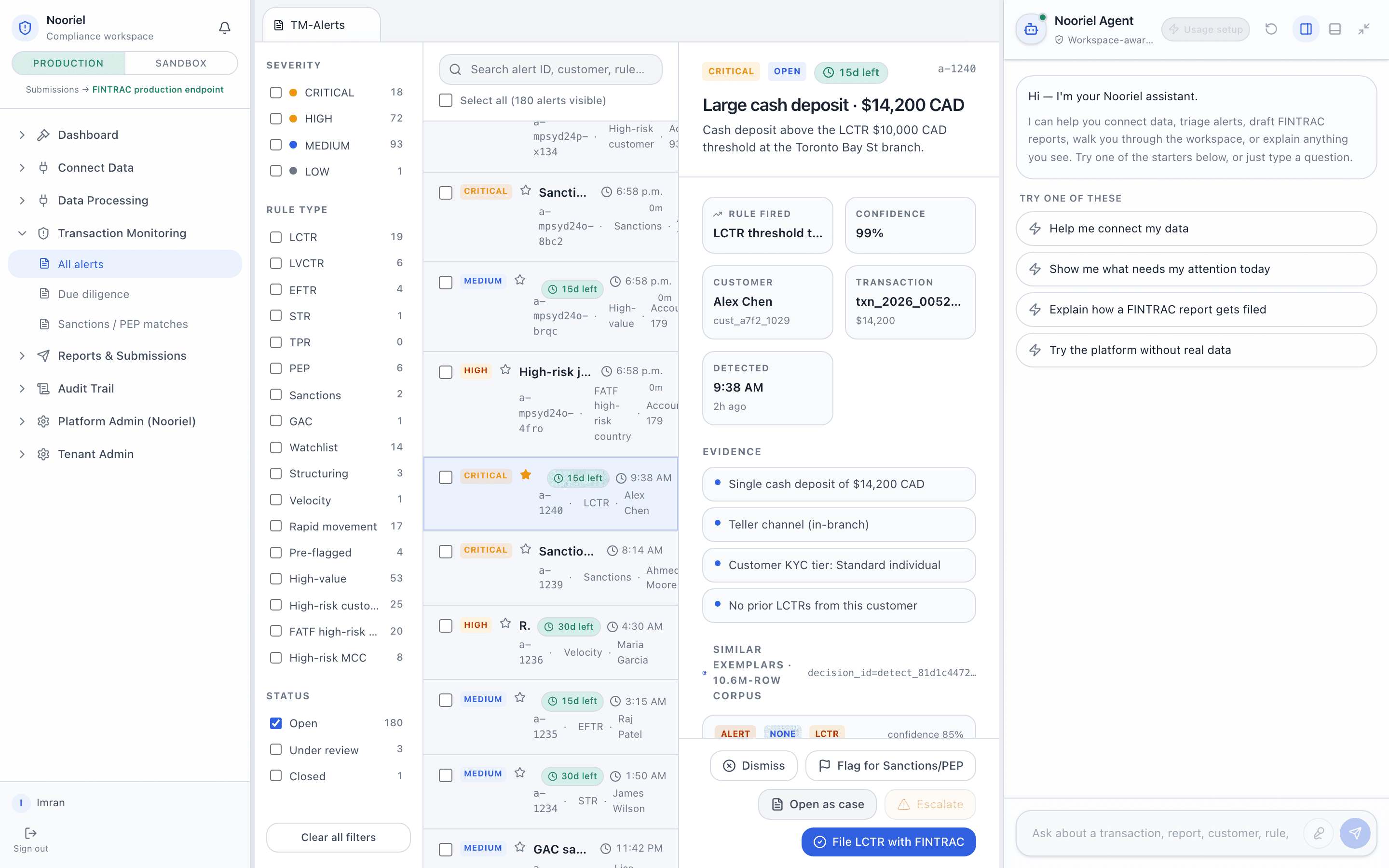Expand the Tenant Admin section

pyautogui.click(x=22, y=454)
